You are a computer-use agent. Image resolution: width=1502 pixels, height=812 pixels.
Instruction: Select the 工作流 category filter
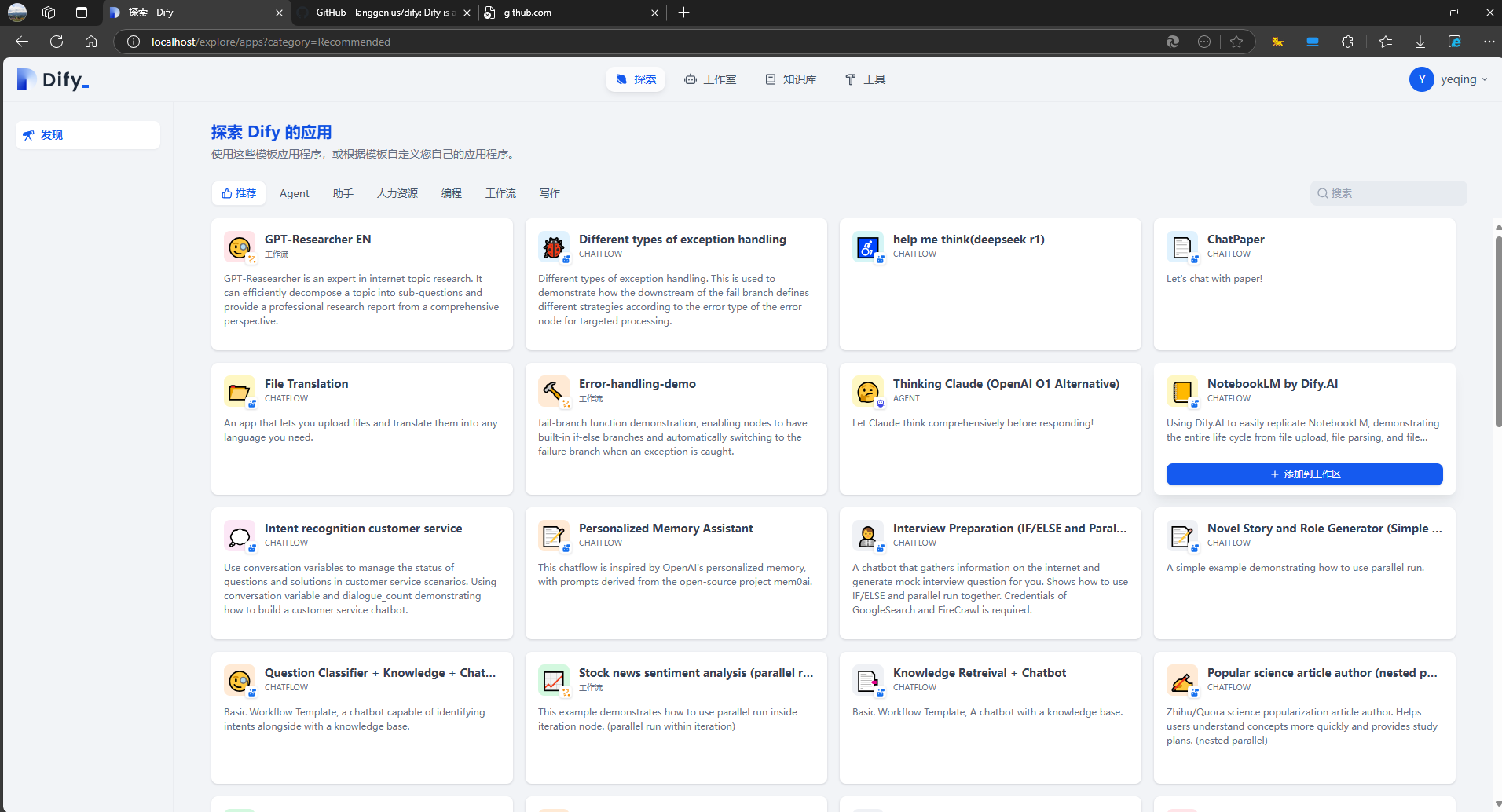tap(500, 193)
